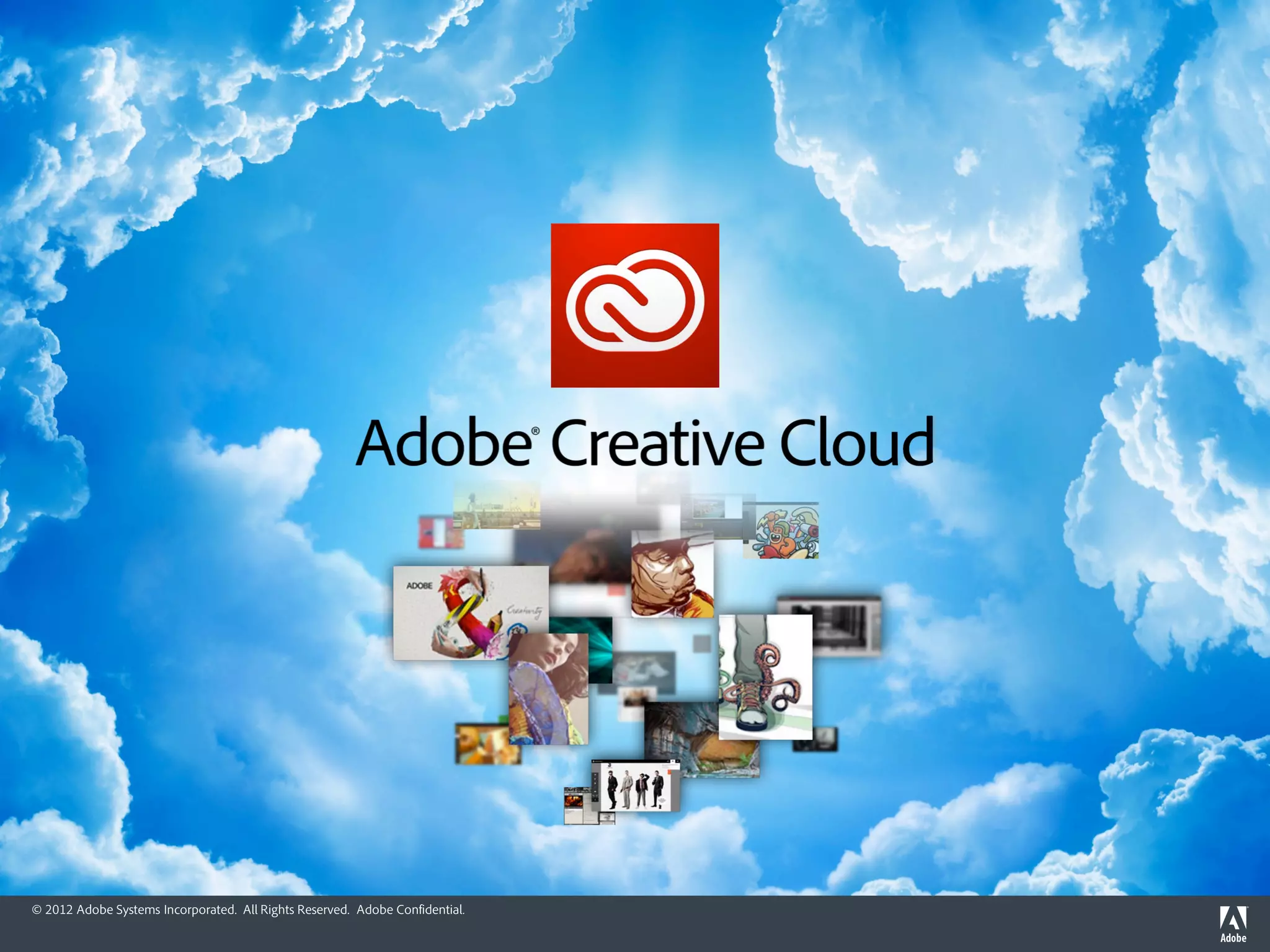This screenshot has height=952, width=1270.
Task: Open the woman in floral dress thumbnail
Action: (x=548, y=689)
